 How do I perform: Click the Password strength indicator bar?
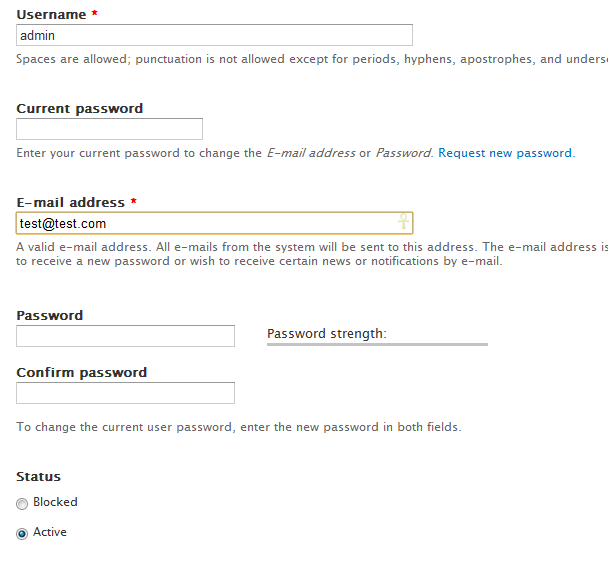tap(377, 344)
